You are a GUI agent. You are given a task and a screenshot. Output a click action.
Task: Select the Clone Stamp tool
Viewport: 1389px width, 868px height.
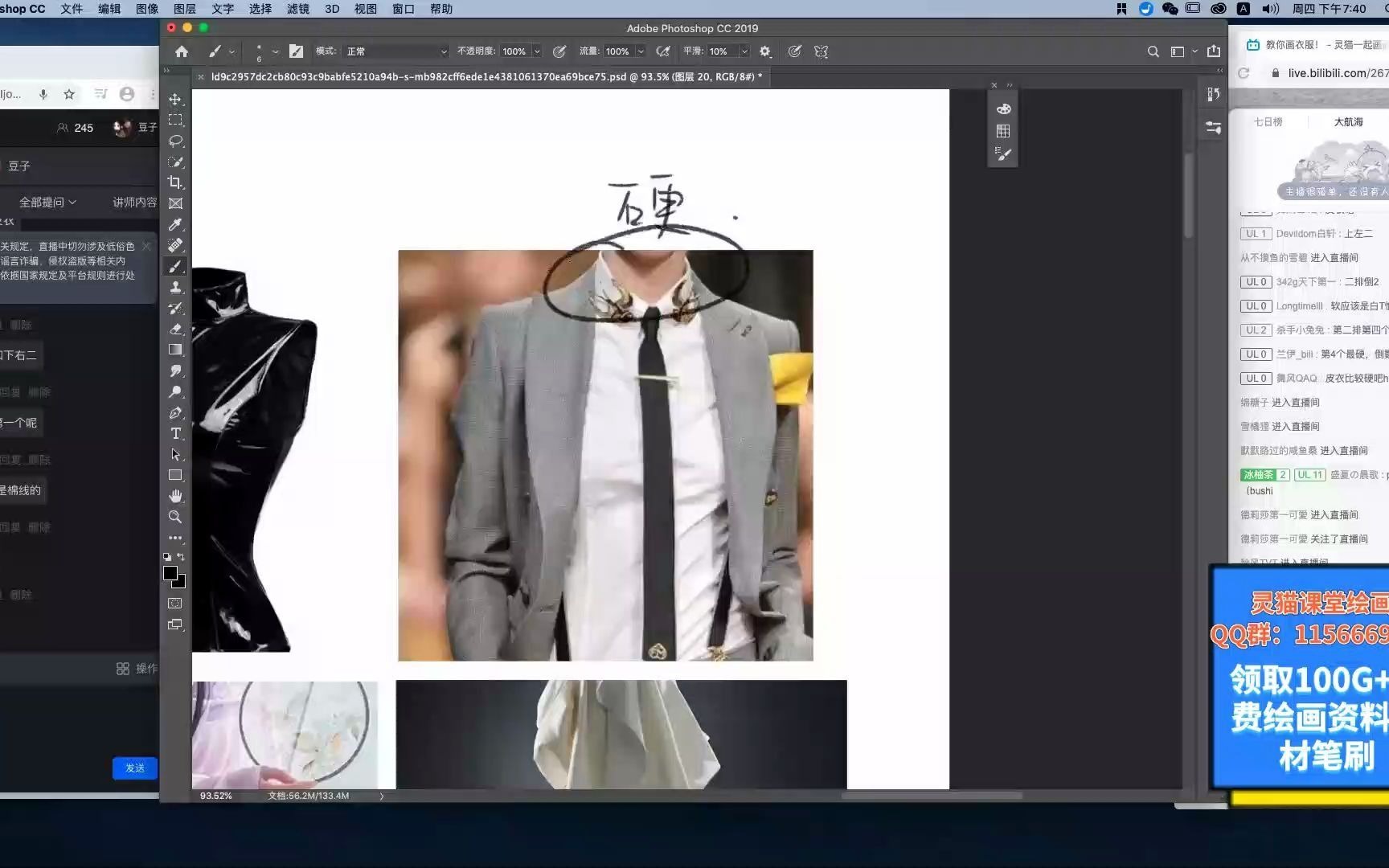(175, 287)
